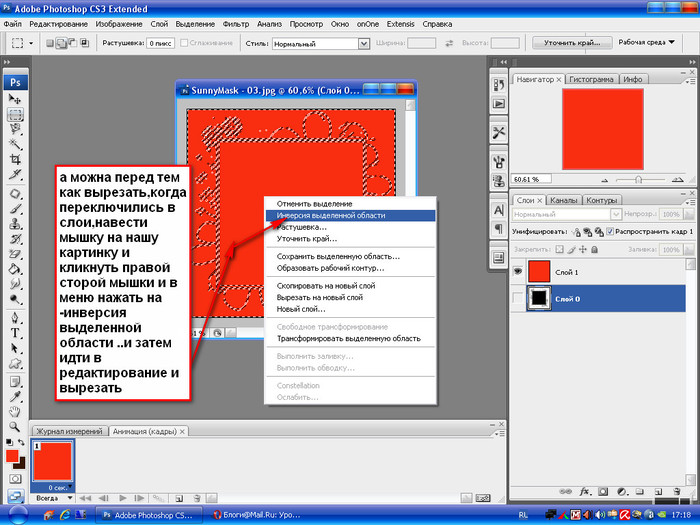700x525 pixels.
Task: Click Add Layer Style fx icon
Action: (584, 492)
